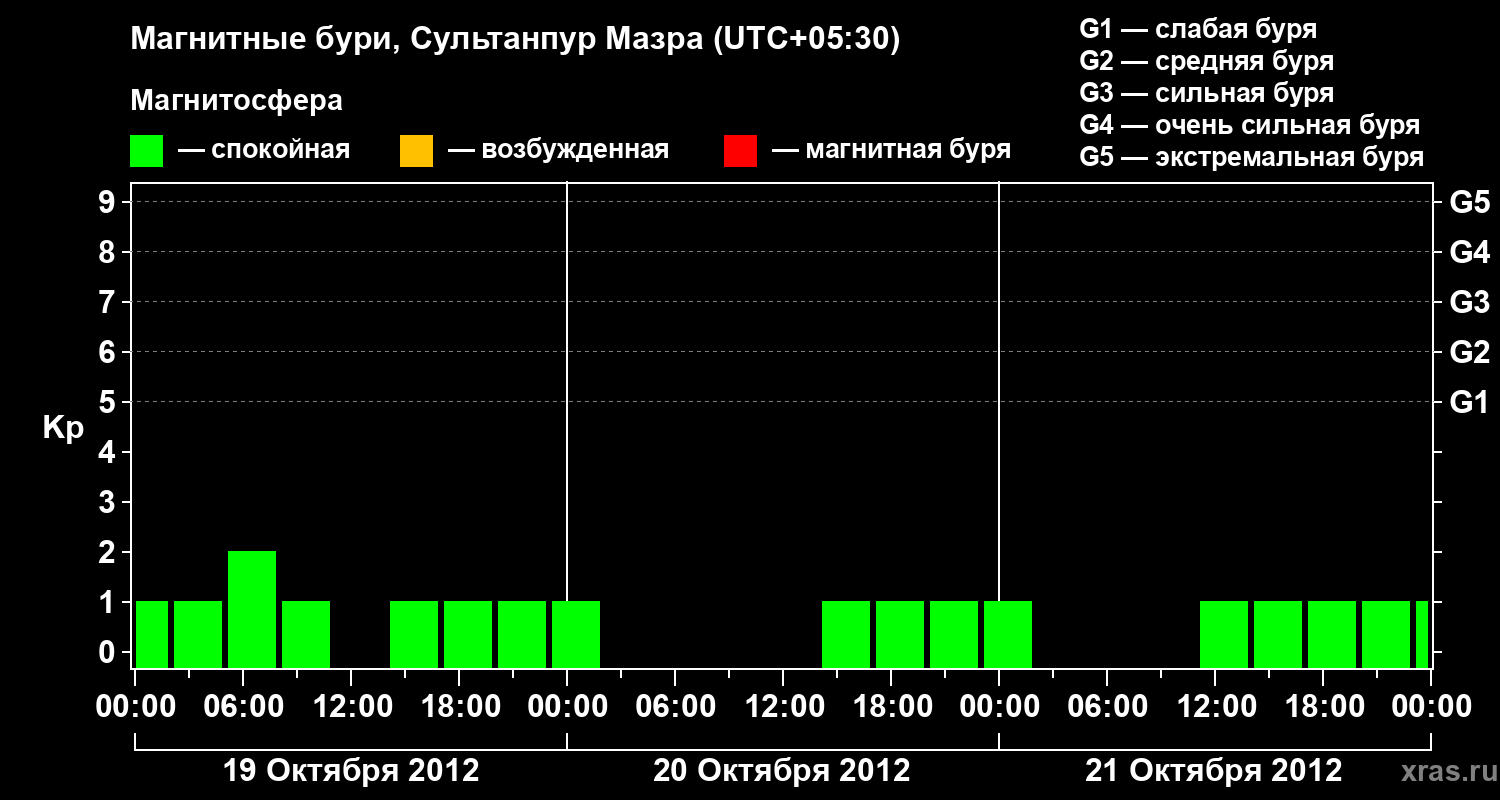Click the '00:00' label at the start of 21 October
This screenshot has height=800, width=1500.
(x=999, y=707)
